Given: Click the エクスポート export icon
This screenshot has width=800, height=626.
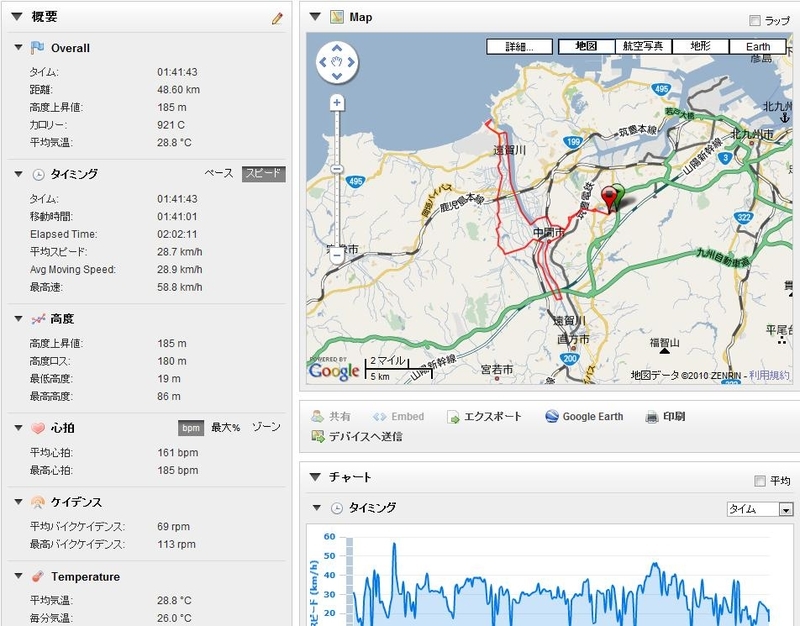Looking at the screenshot, I should (x=453, y=417).
